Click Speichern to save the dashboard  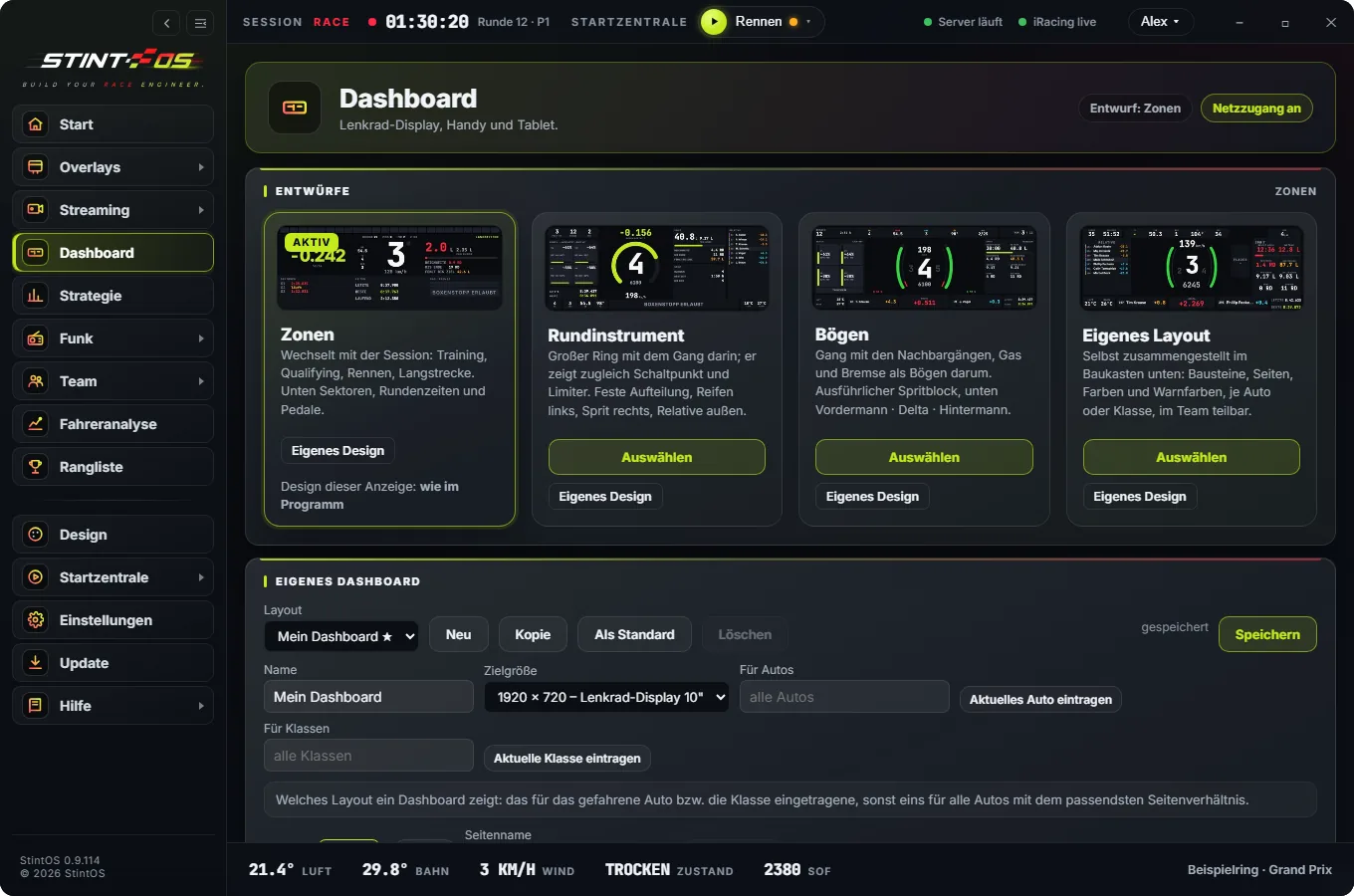click(x=1267, y=634)
